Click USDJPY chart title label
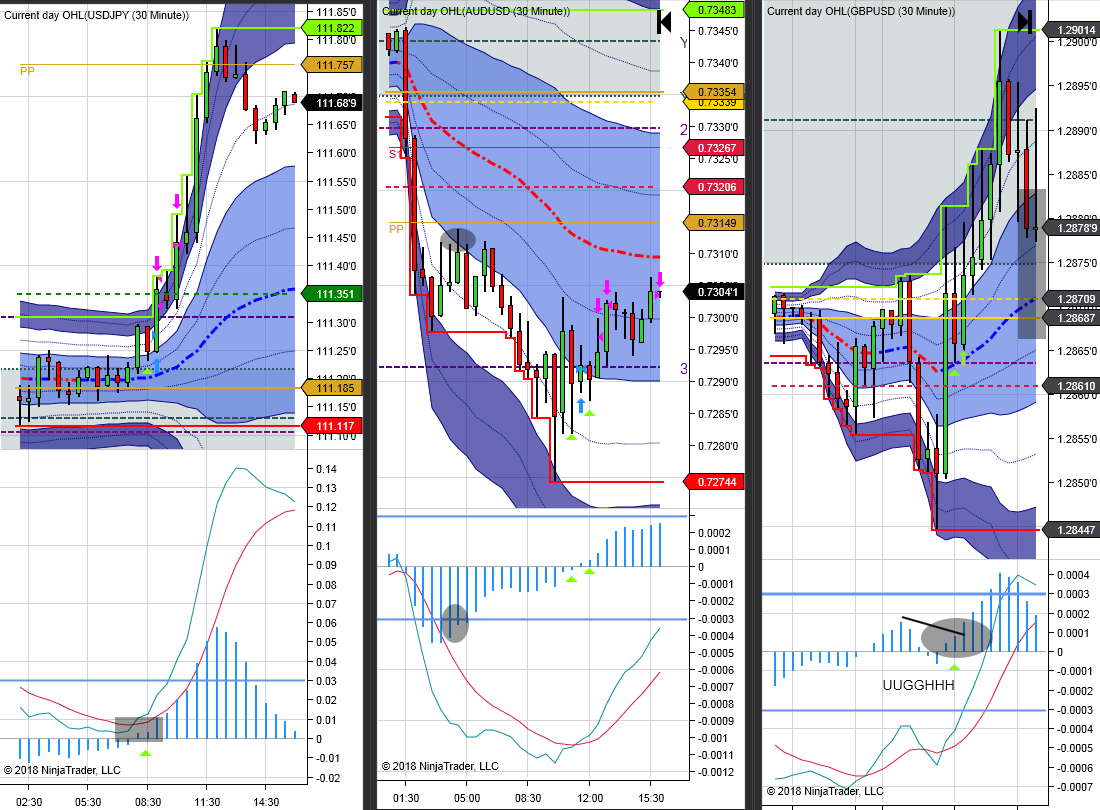1100x810 pixels. [96, 15]
